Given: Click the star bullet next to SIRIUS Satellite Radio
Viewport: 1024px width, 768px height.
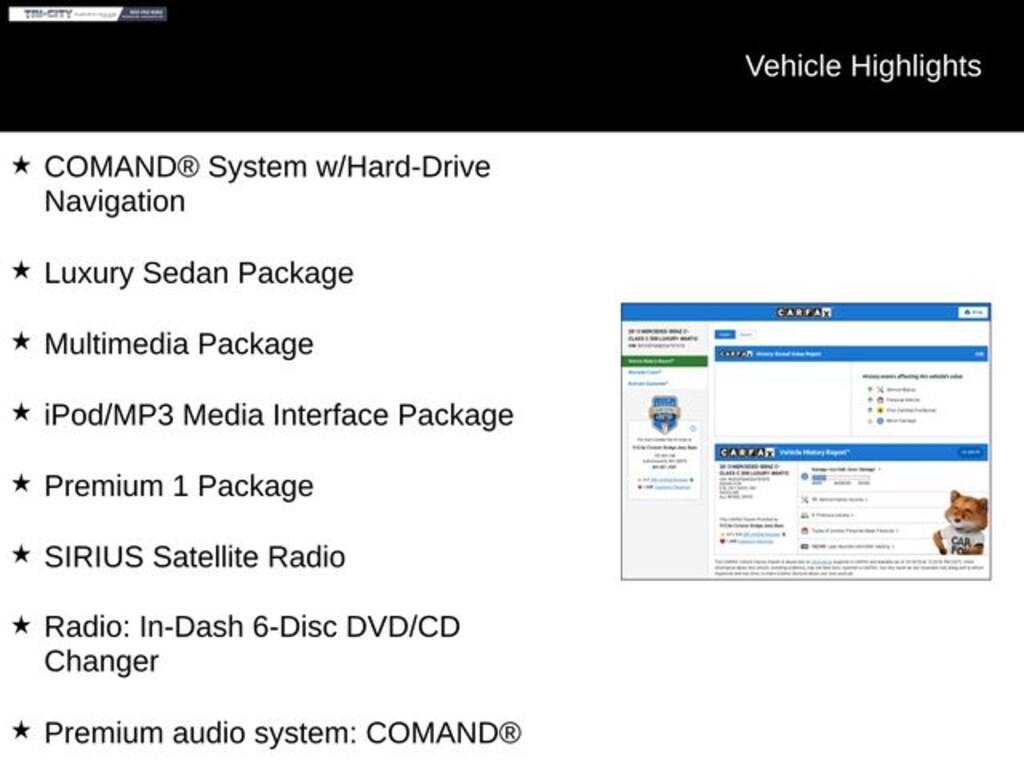Looking at the screenshot, I should coord(21,555).
